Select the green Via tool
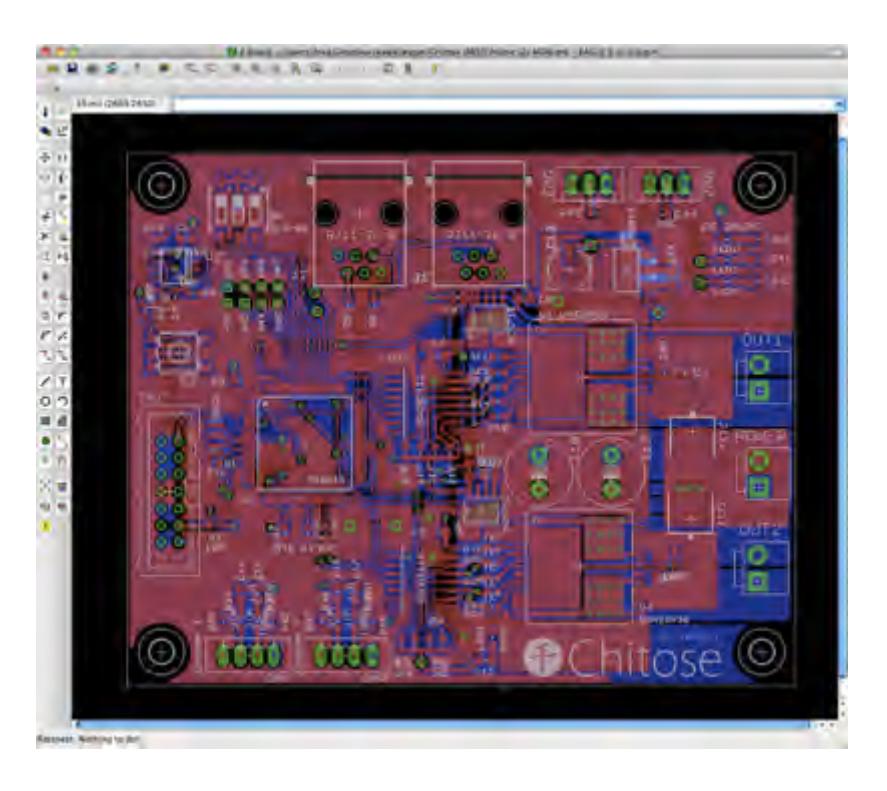Image resolution: width=887 pixels, height=791 pixels. tap(45, 441)
